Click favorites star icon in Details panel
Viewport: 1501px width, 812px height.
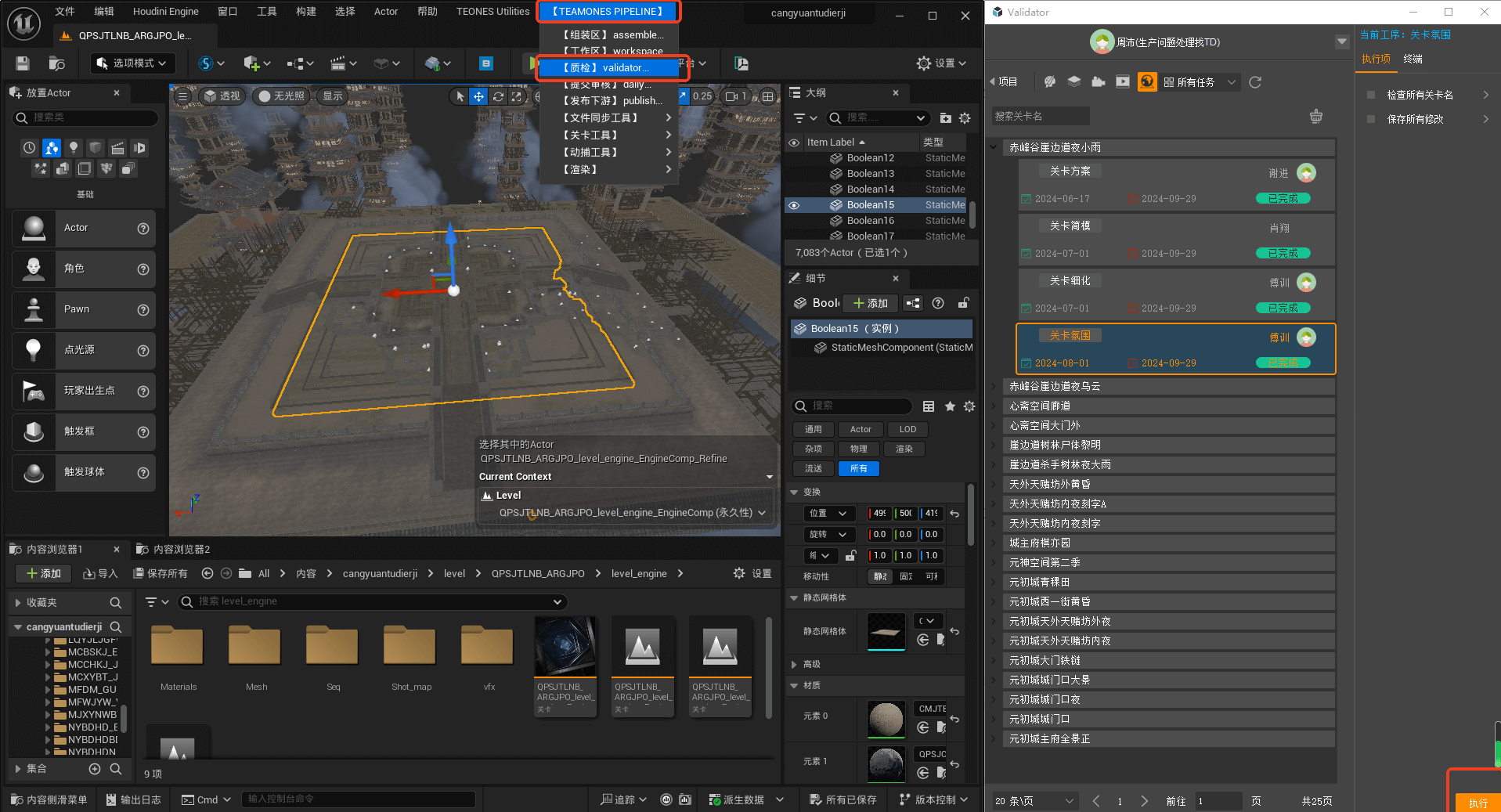(x=950, y=406)
